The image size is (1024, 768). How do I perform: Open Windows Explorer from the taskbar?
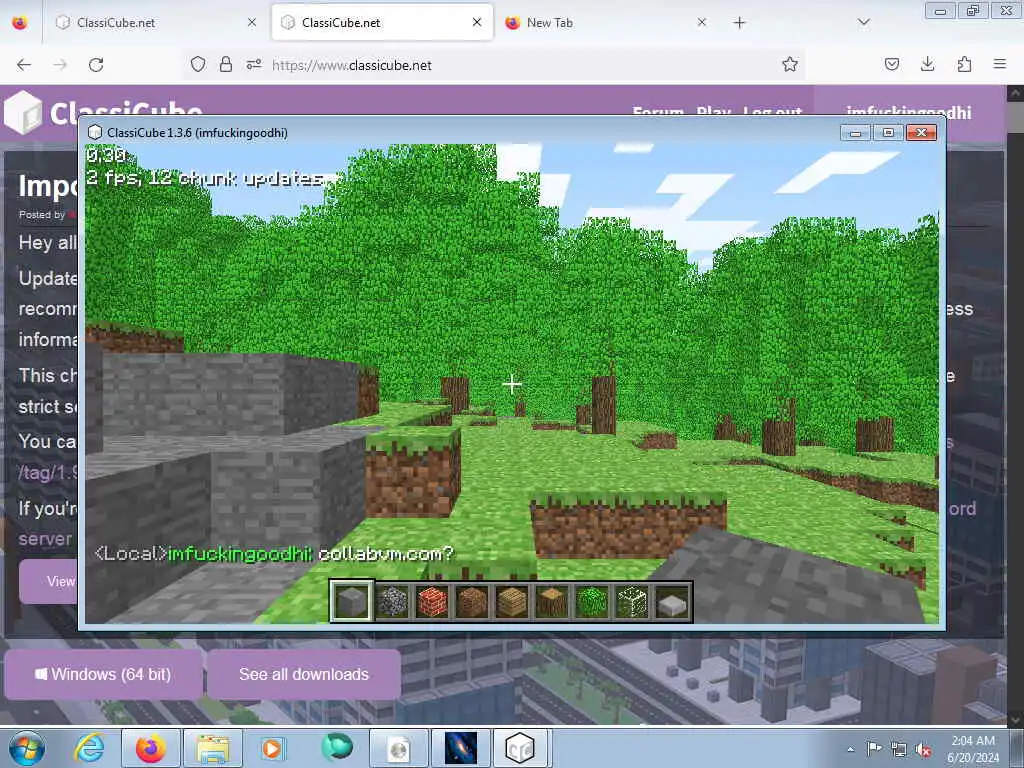pos(213,748)
